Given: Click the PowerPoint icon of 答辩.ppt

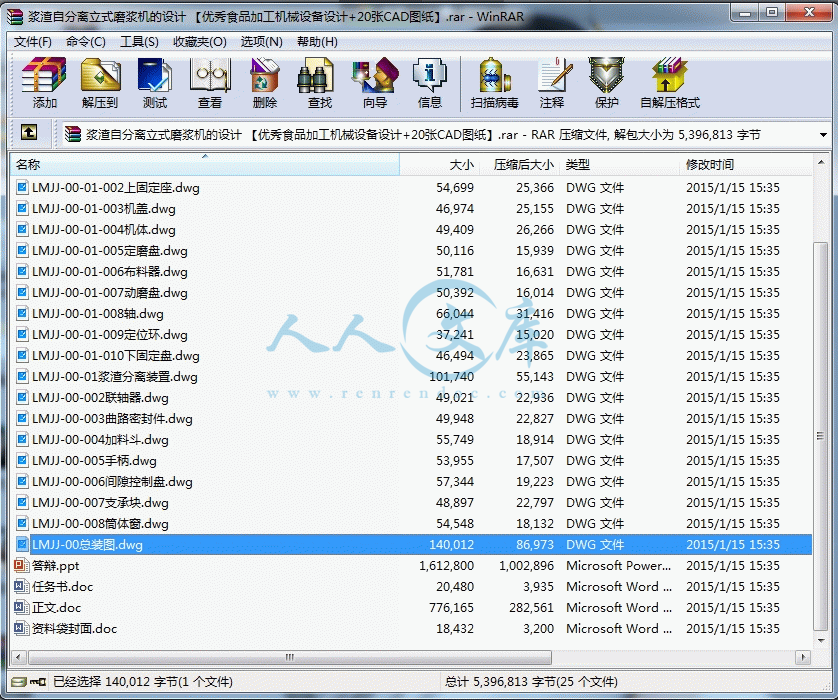Looking at the screenshot, I should 21,565.
